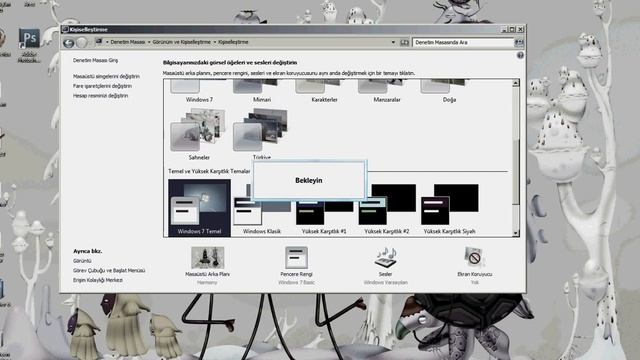Click the theme list scroll down arrow
The width and height of the screenshot is (640, 360).
click(516, 233)
